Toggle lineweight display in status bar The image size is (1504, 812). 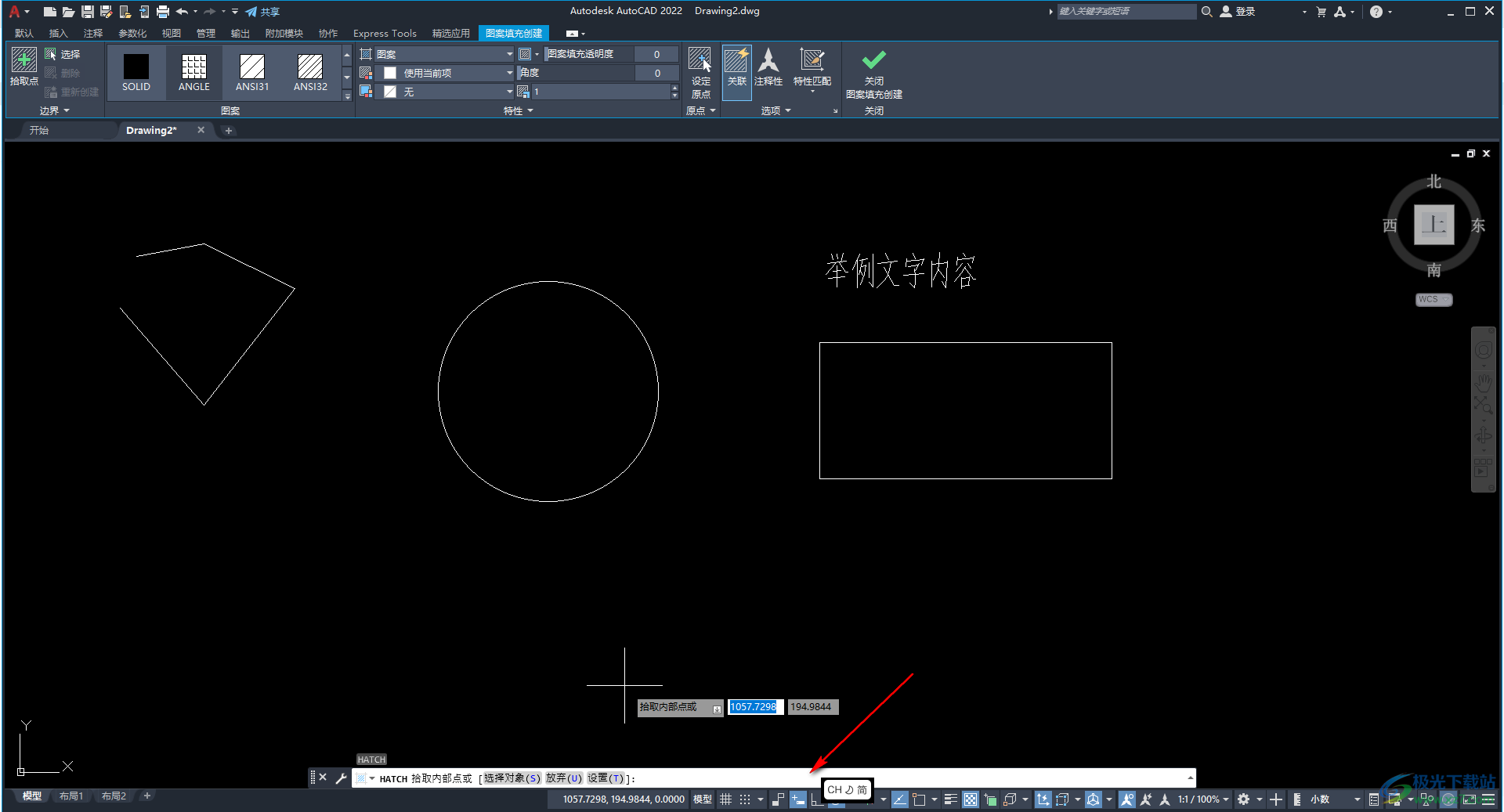[950, 799]
